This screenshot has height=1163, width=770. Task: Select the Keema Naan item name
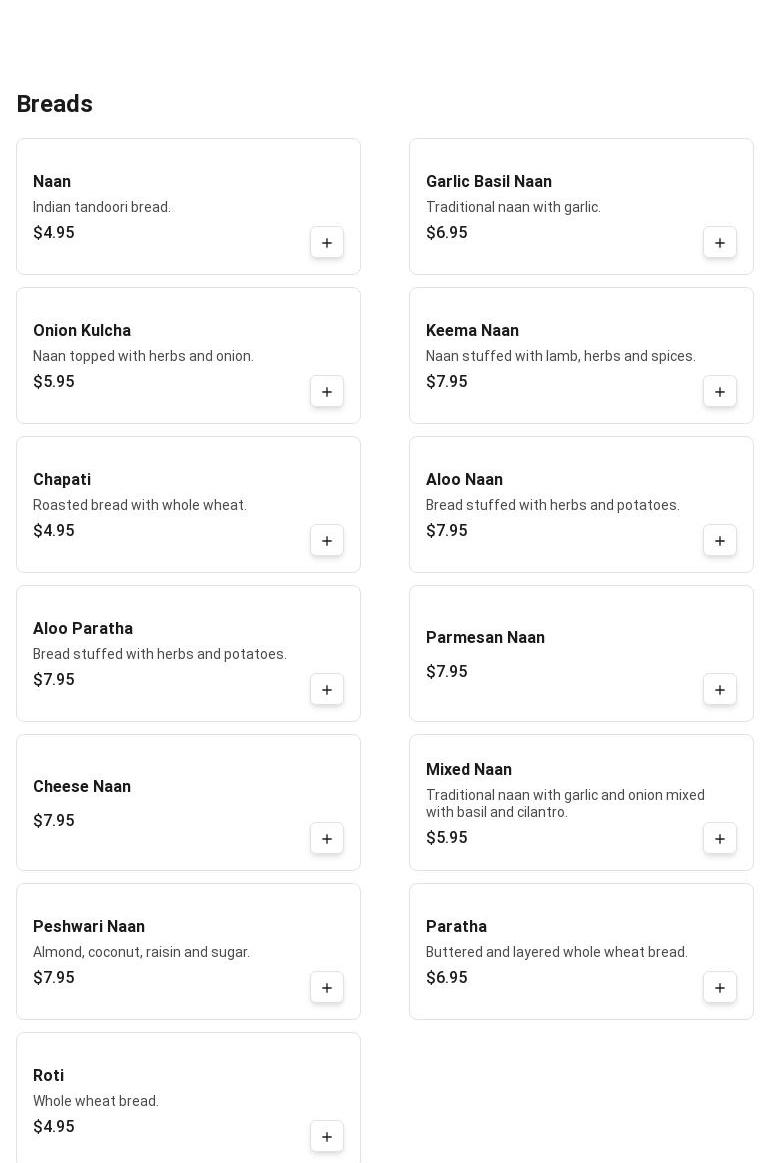pyautogui.click(x=472, y=331)
